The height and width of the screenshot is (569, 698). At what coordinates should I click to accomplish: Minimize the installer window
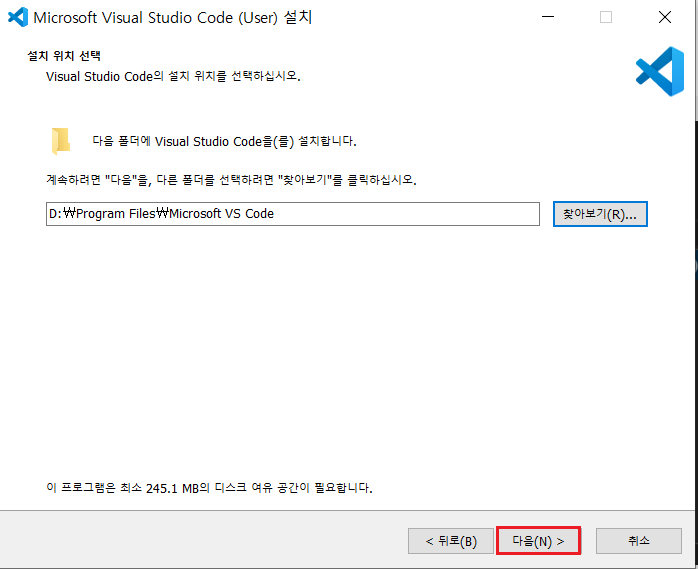(x=547, y=17)
